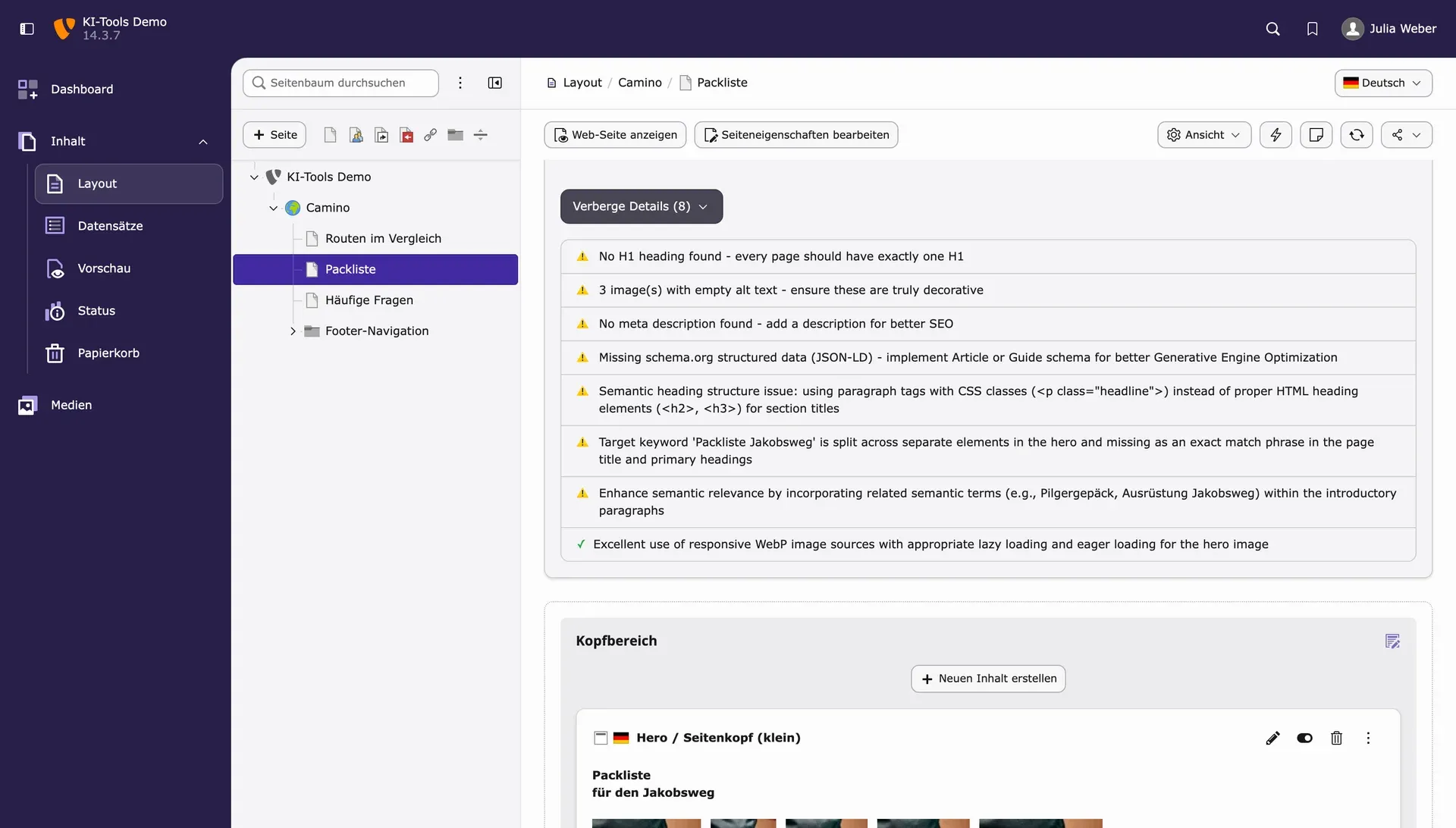Collapse the Camino tree node

274,208
